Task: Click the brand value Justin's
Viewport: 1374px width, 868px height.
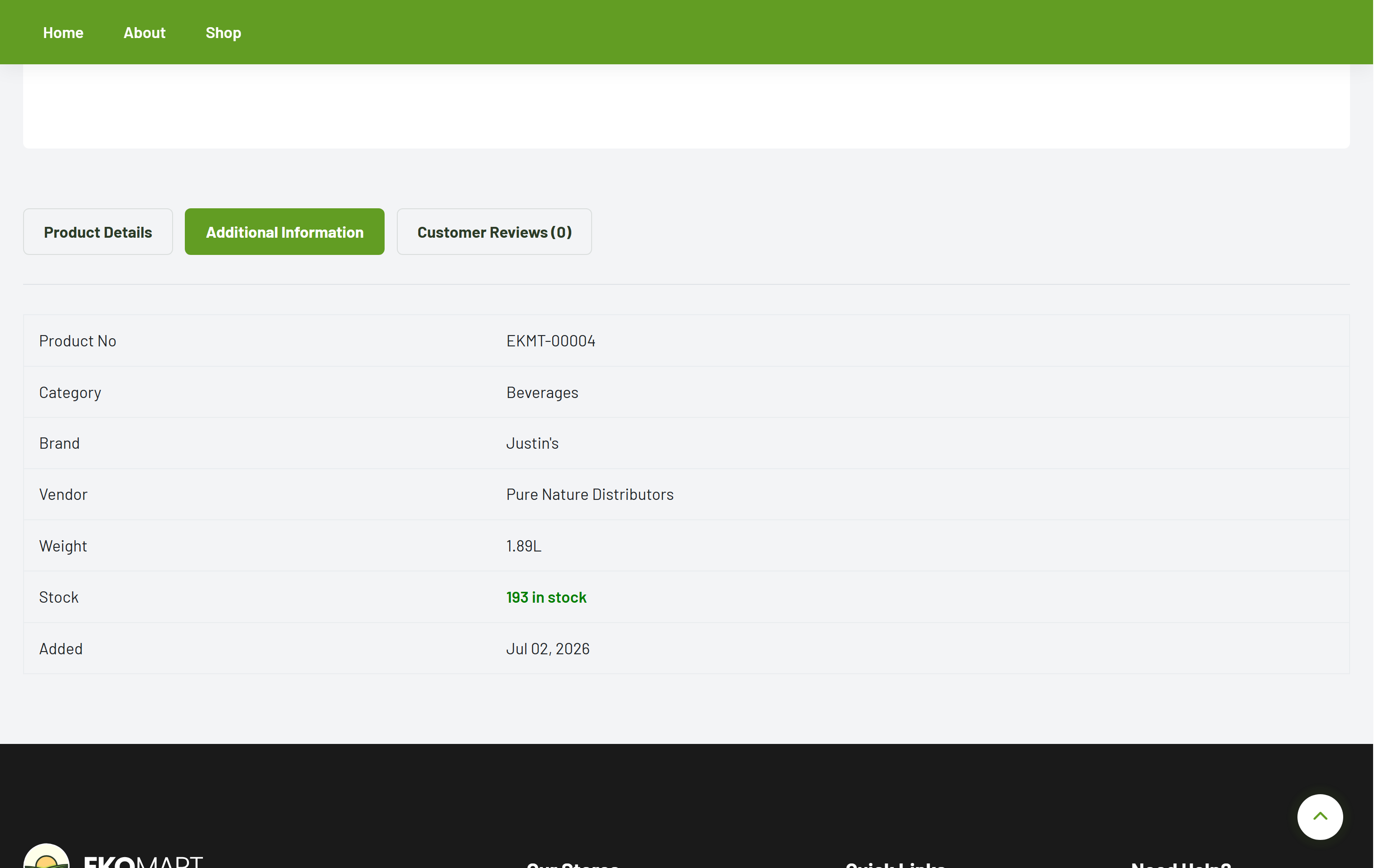Action: coord(532,443)
